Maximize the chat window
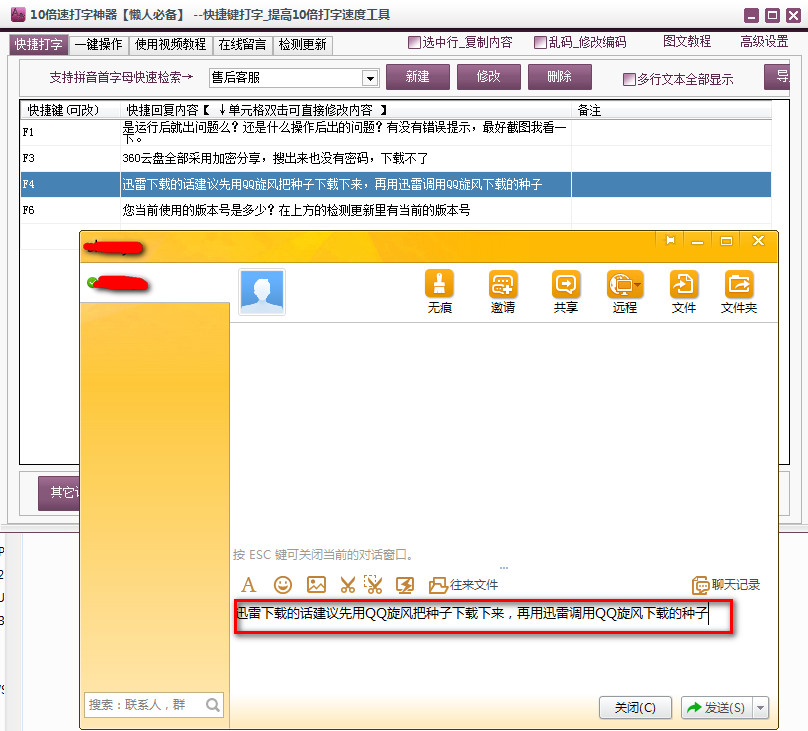 (x=726, y=241)
